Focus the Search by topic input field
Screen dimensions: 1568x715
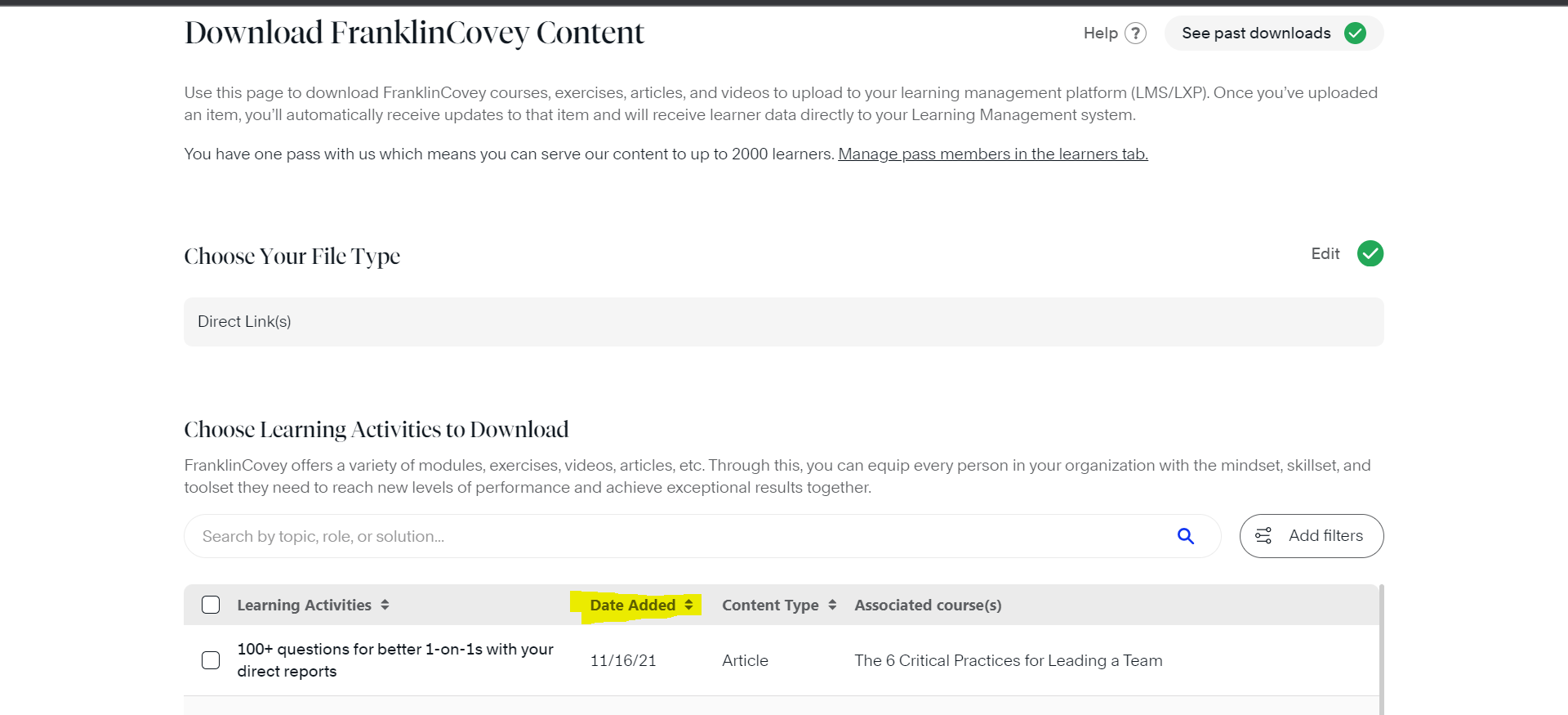point(678,536)
